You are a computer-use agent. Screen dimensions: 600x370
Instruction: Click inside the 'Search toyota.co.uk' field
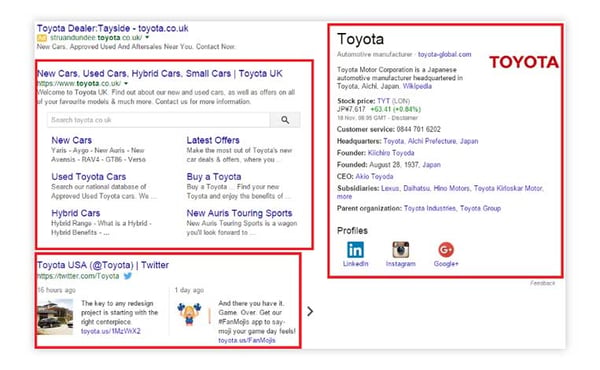pyautogui.click(x=158, y=120)
